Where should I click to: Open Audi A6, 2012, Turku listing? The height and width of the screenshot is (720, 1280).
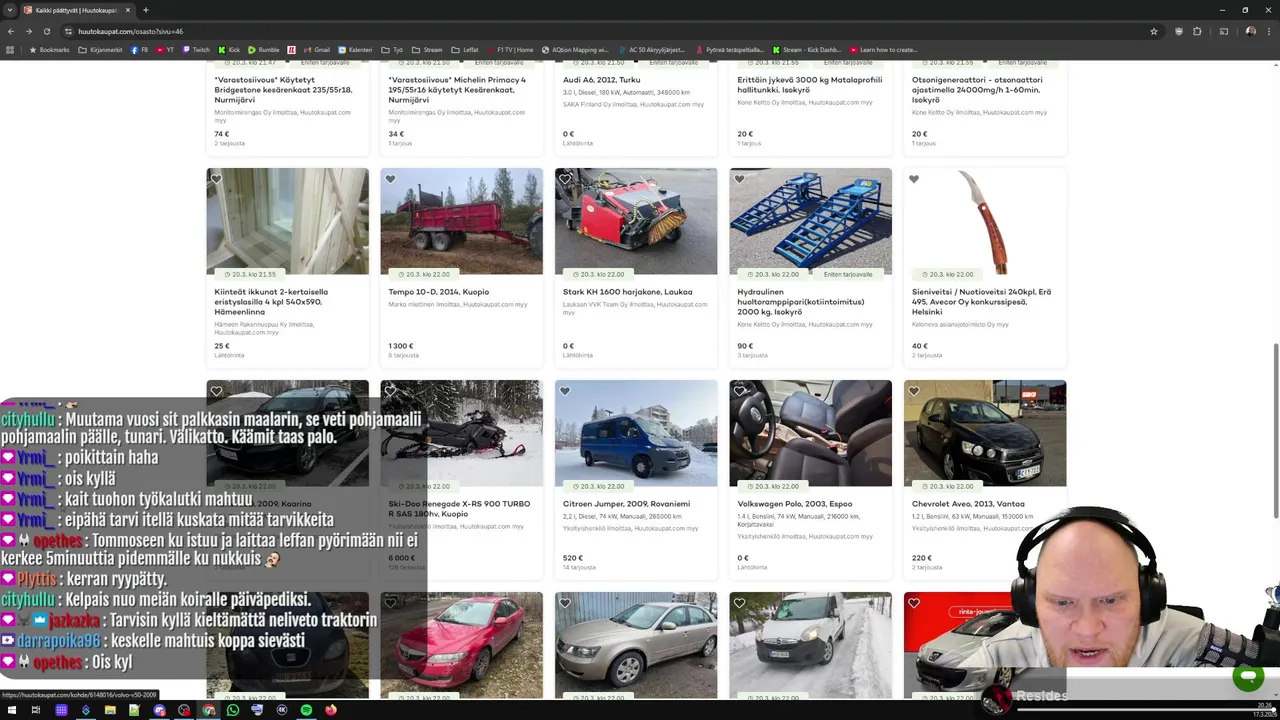601,80
